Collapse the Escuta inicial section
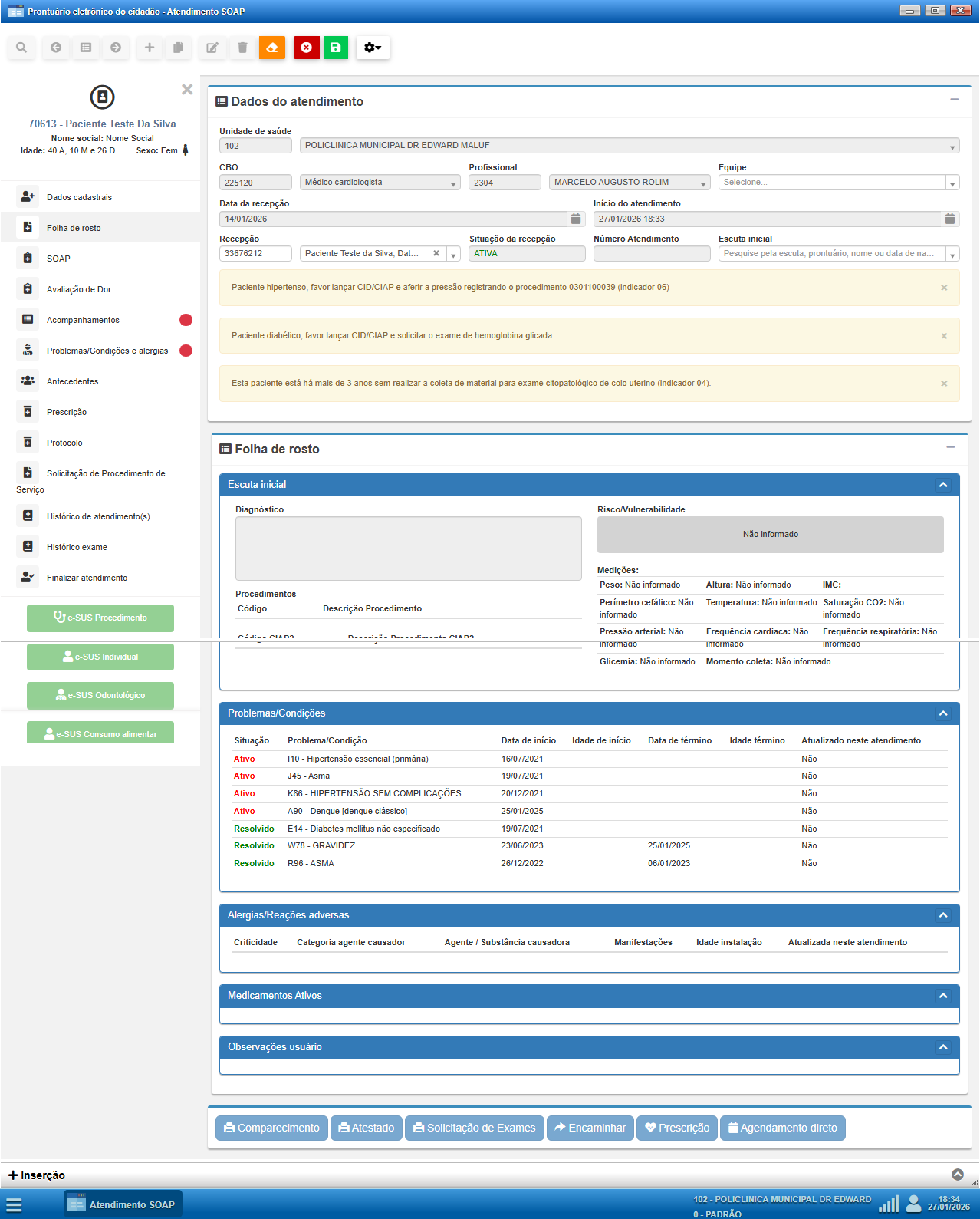 tap(943, 485)
